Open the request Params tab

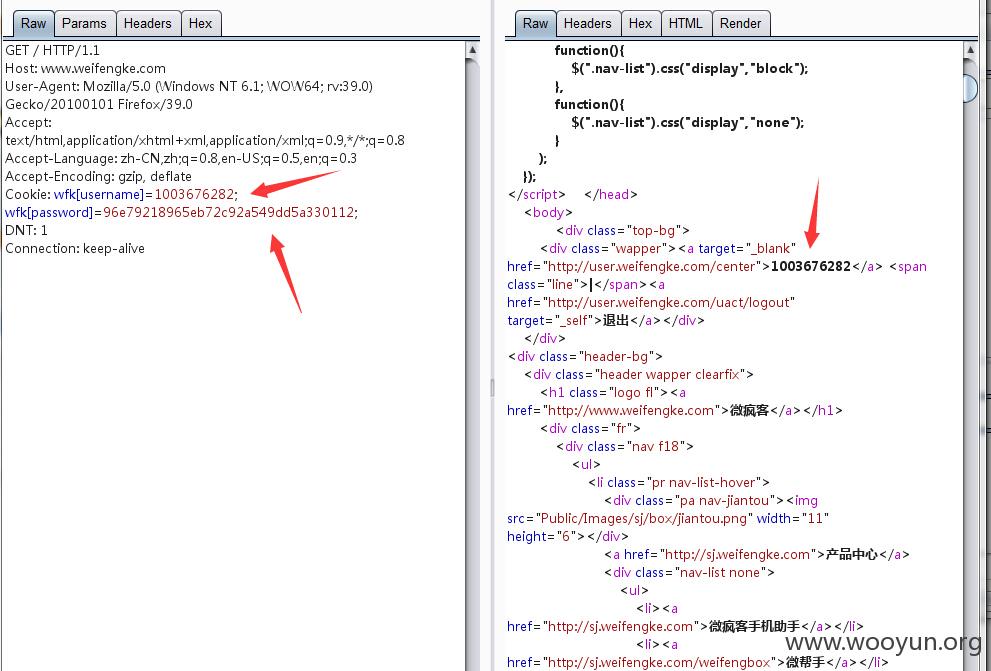point(84,23)
